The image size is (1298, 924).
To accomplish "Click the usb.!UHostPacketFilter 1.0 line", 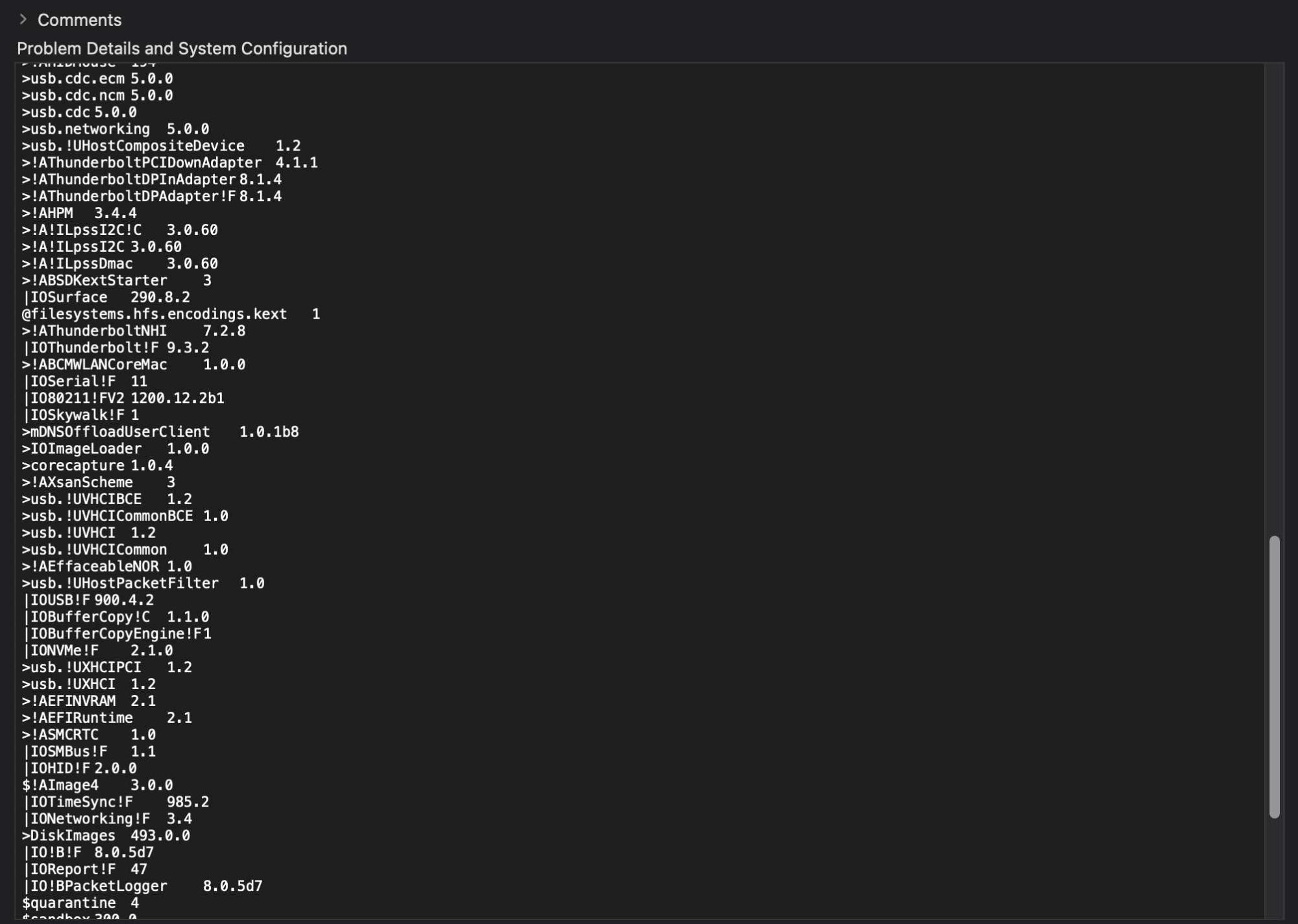I will pos(143,583).
